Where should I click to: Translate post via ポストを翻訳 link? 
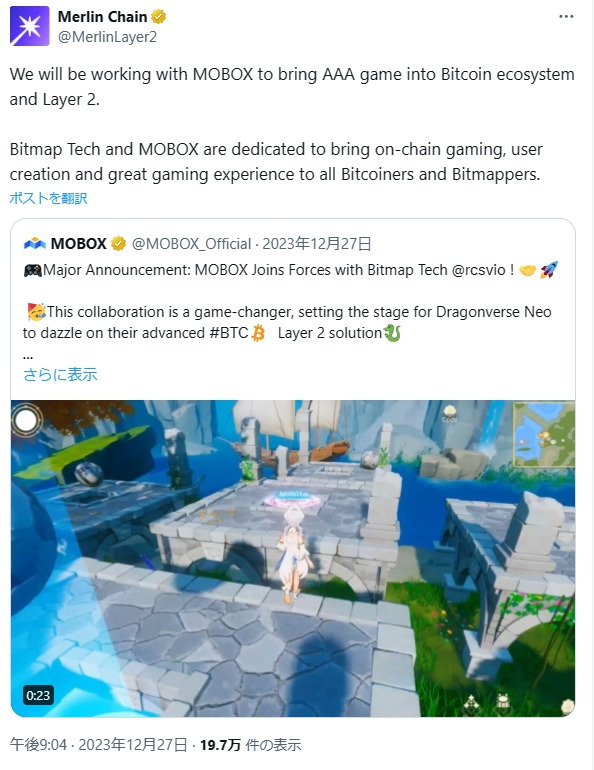(x=48, y=198)
